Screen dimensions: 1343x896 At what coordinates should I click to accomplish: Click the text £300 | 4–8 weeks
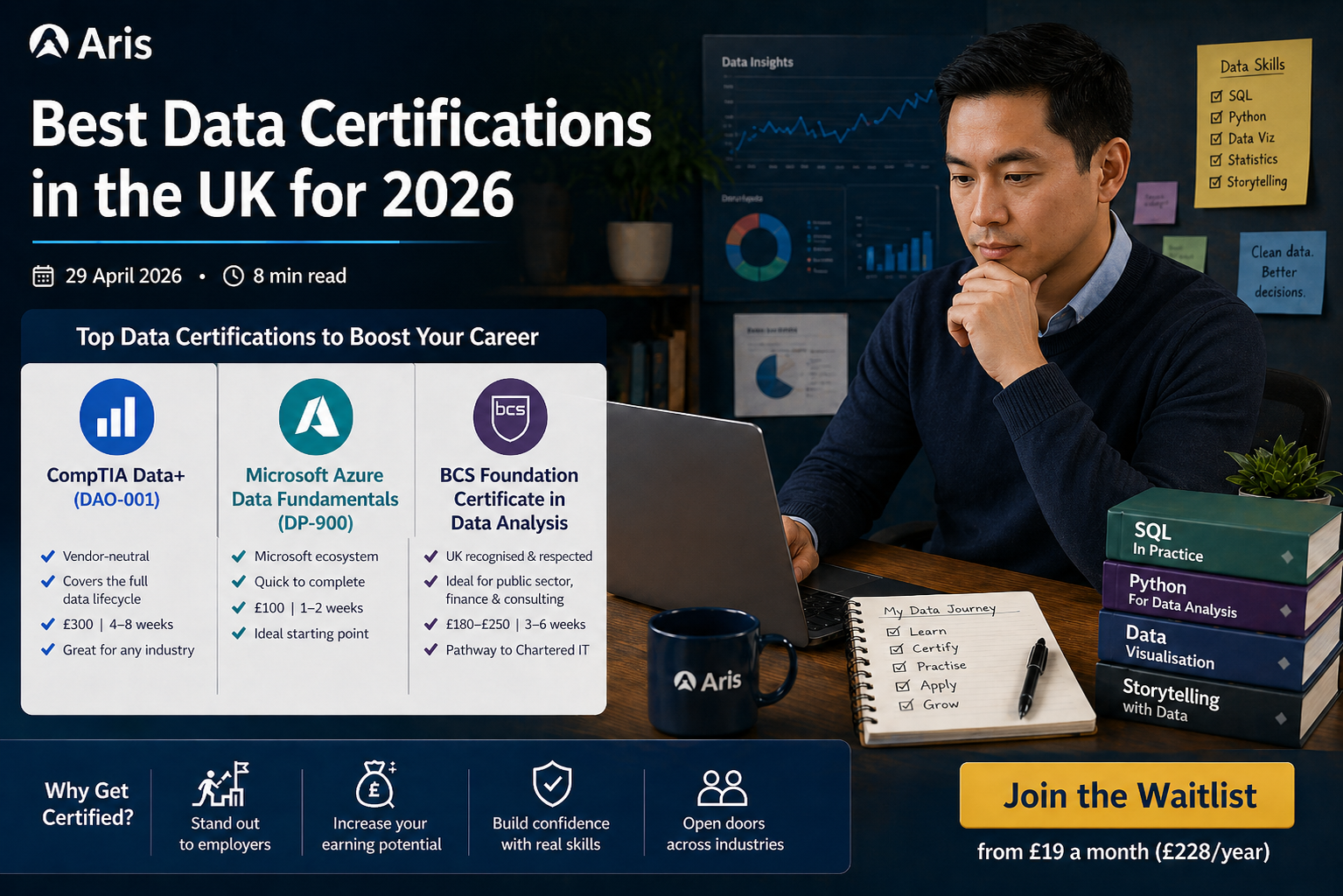pos(118,624)
